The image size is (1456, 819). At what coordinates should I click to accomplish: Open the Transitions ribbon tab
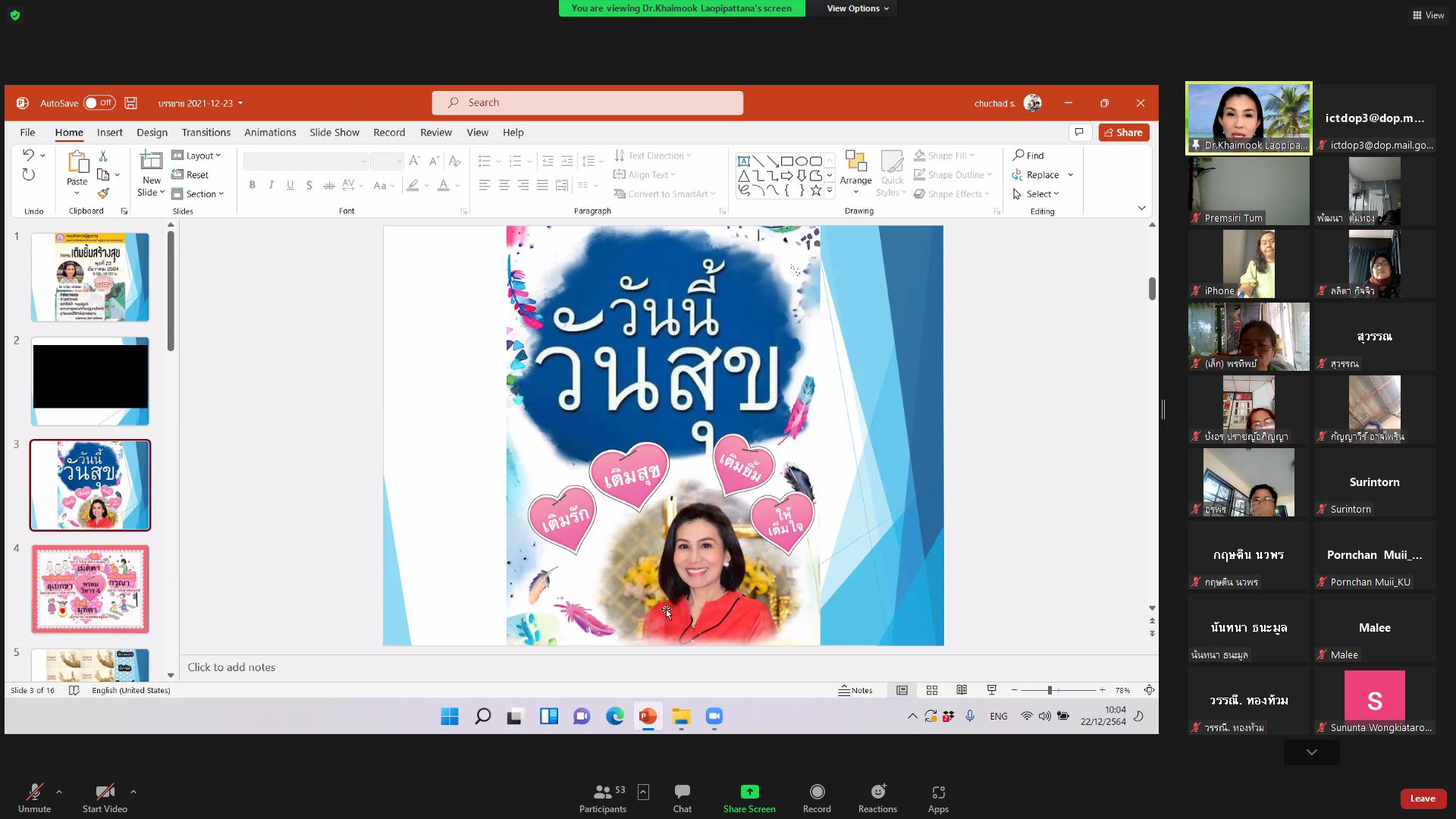pos(206,132)
